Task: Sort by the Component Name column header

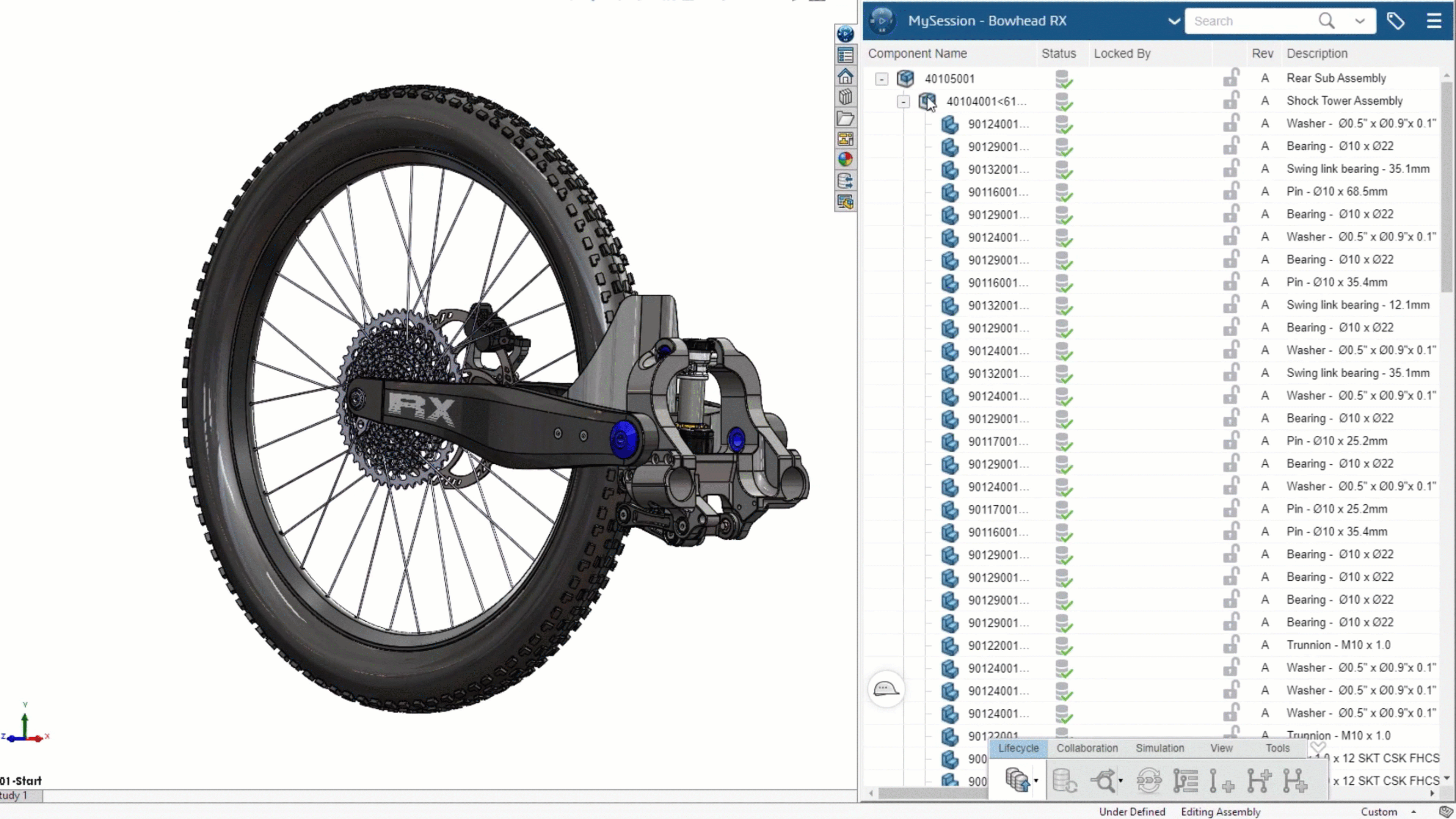Action: [917, 53]
